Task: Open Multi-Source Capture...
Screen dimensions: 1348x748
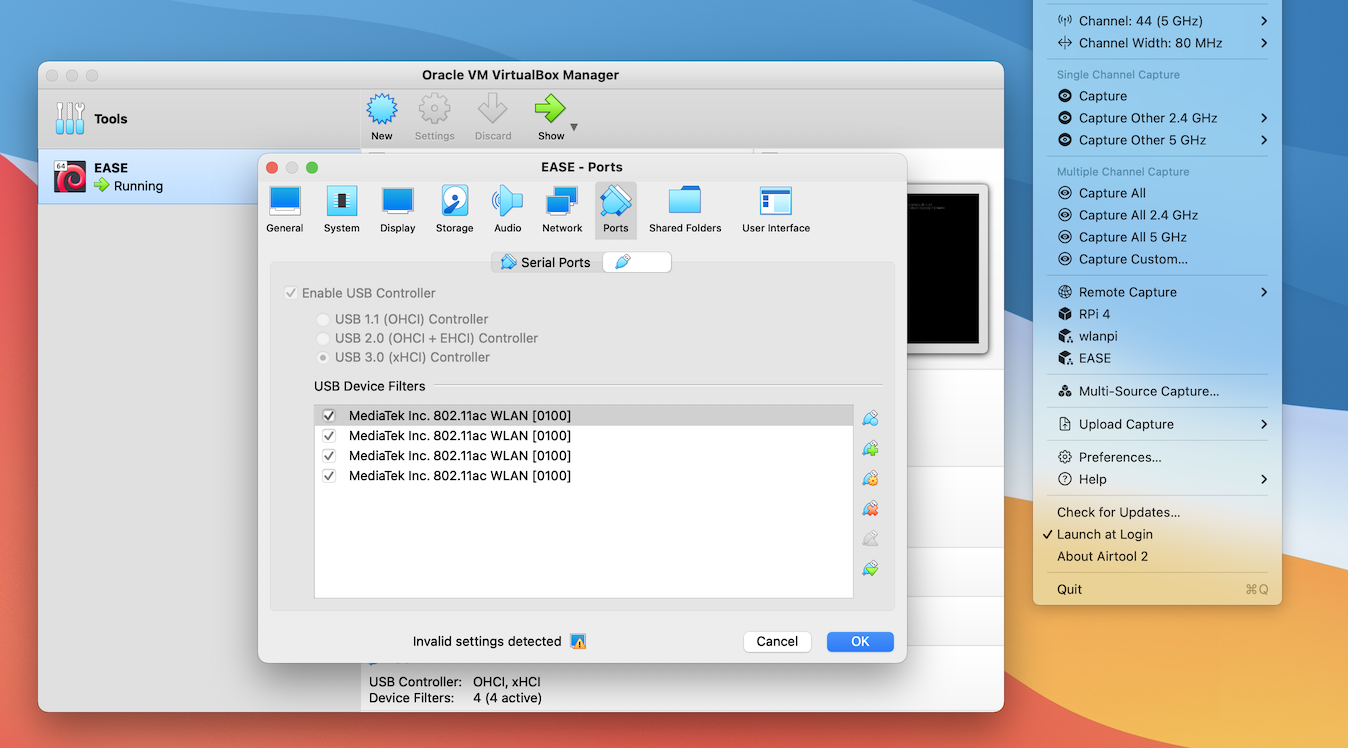Action: pos(1157,391)
